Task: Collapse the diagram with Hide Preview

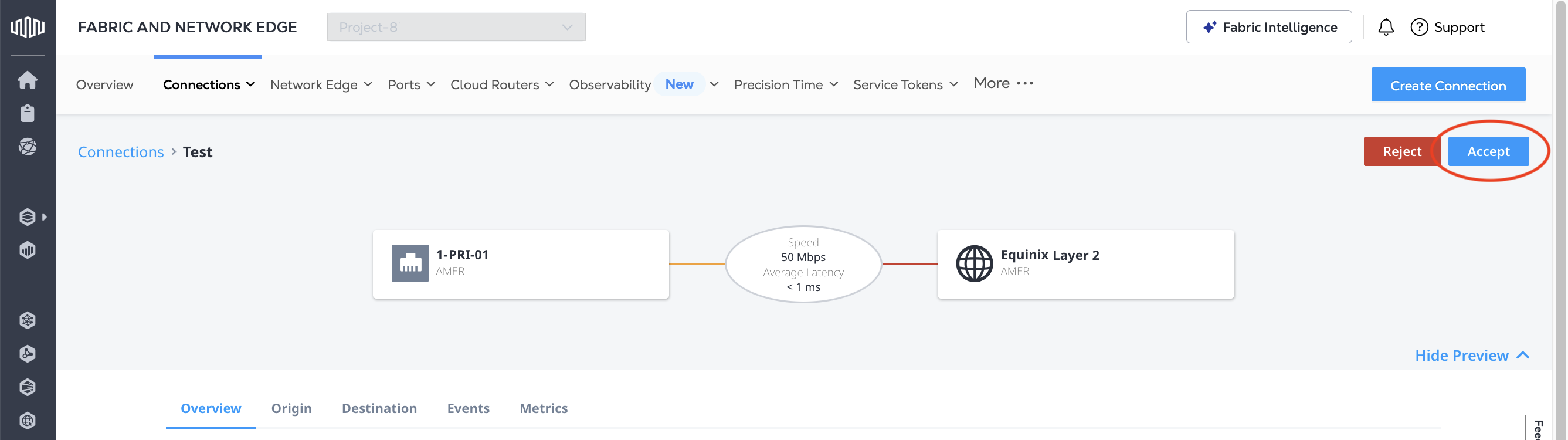Action: tap(1471, 356)
